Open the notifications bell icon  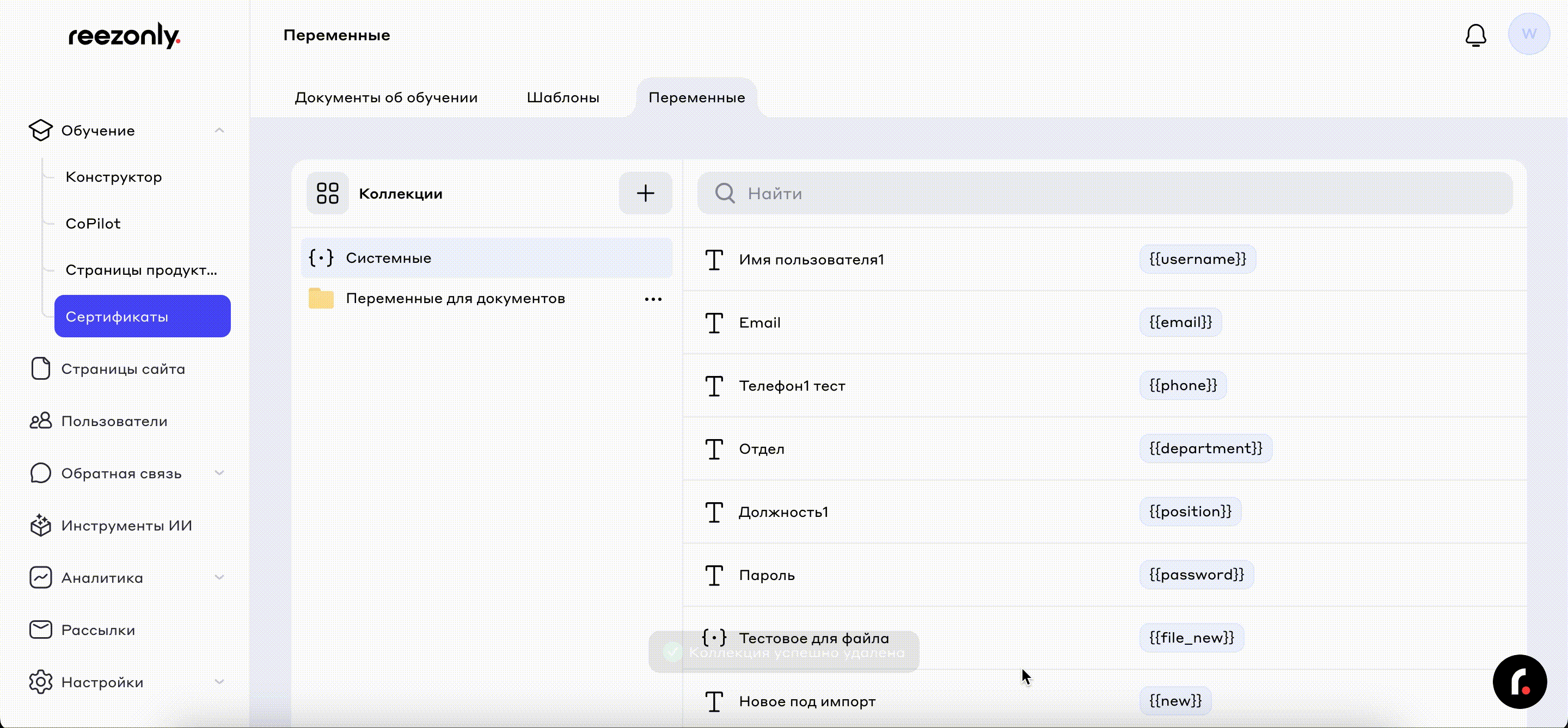pos(1475,35)
